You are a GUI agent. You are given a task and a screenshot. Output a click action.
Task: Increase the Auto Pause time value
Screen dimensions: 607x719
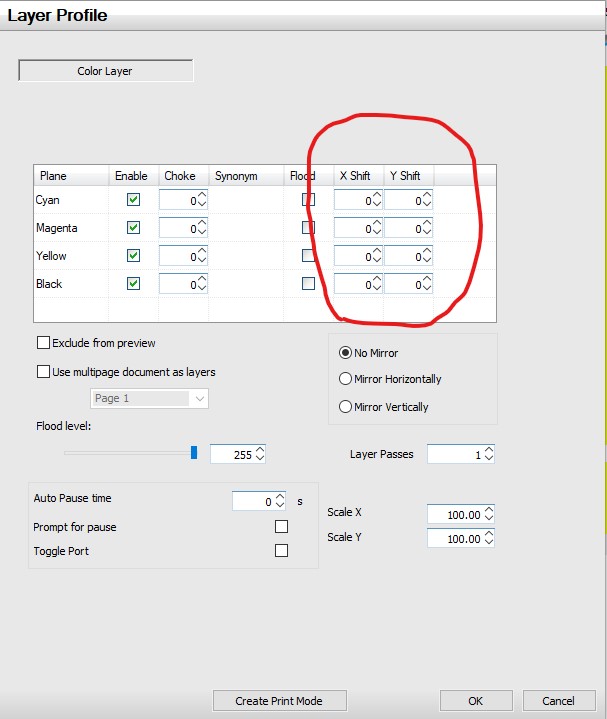pos(280,497)
